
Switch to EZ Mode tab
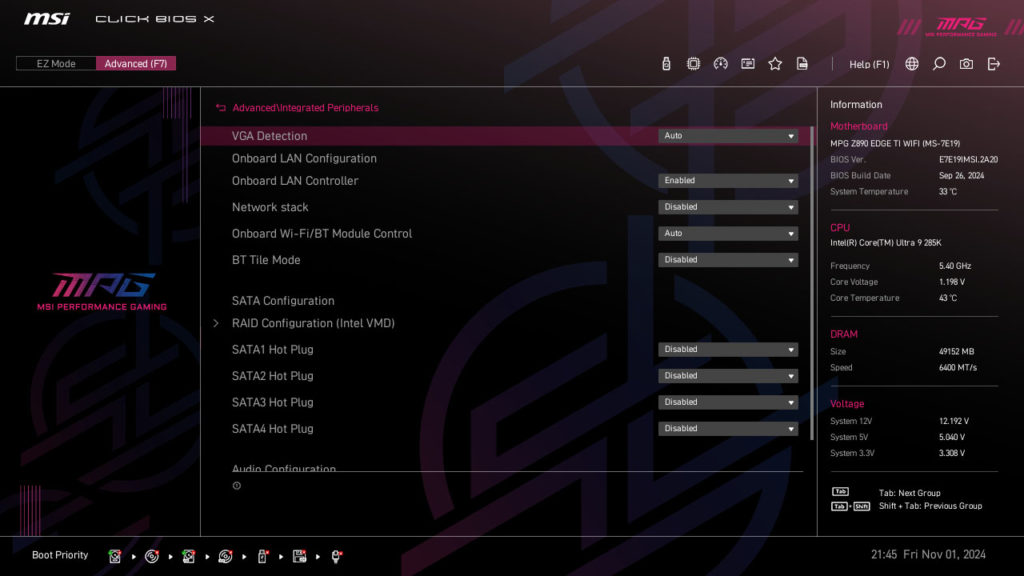click(x=55, y=62)
